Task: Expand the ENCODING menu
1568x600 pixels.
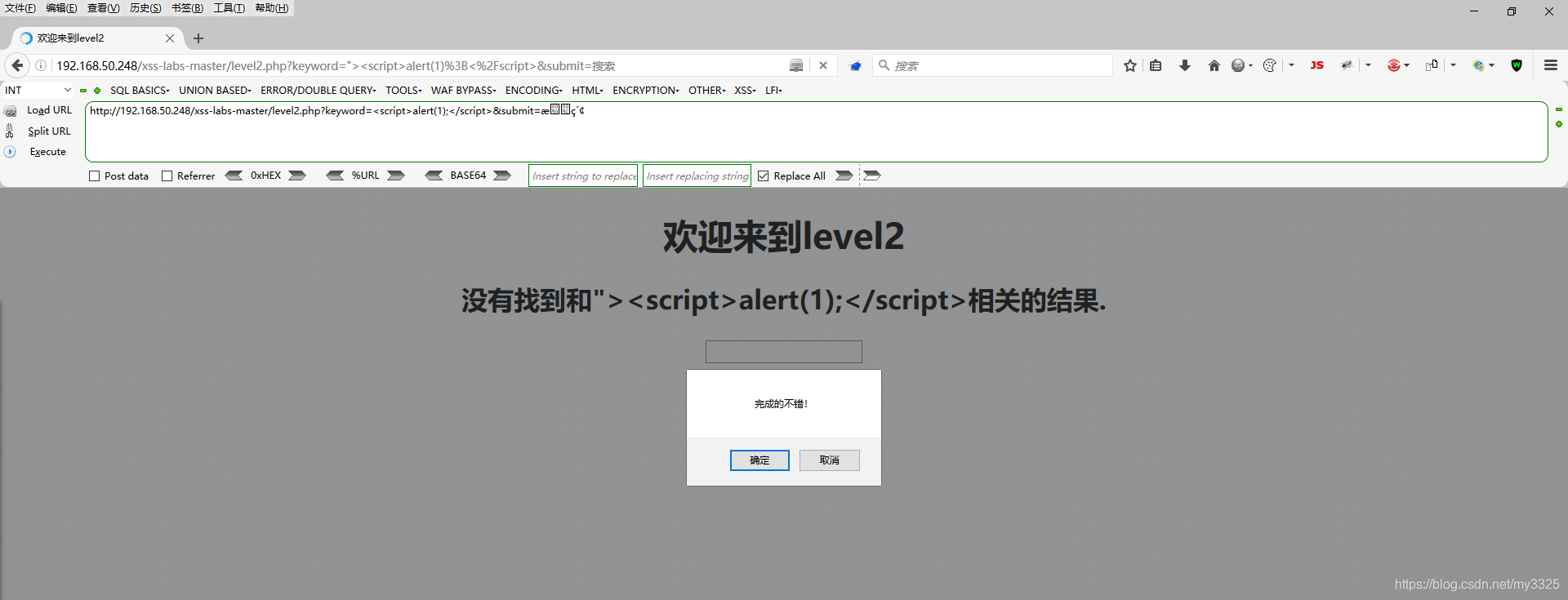Action: click(x=534, y=91)
